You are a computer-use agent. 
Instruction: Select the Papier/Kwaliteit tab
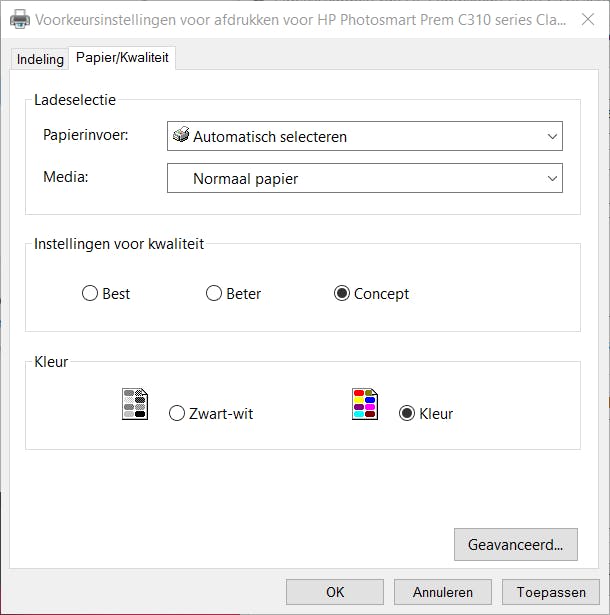pos(123,59)
